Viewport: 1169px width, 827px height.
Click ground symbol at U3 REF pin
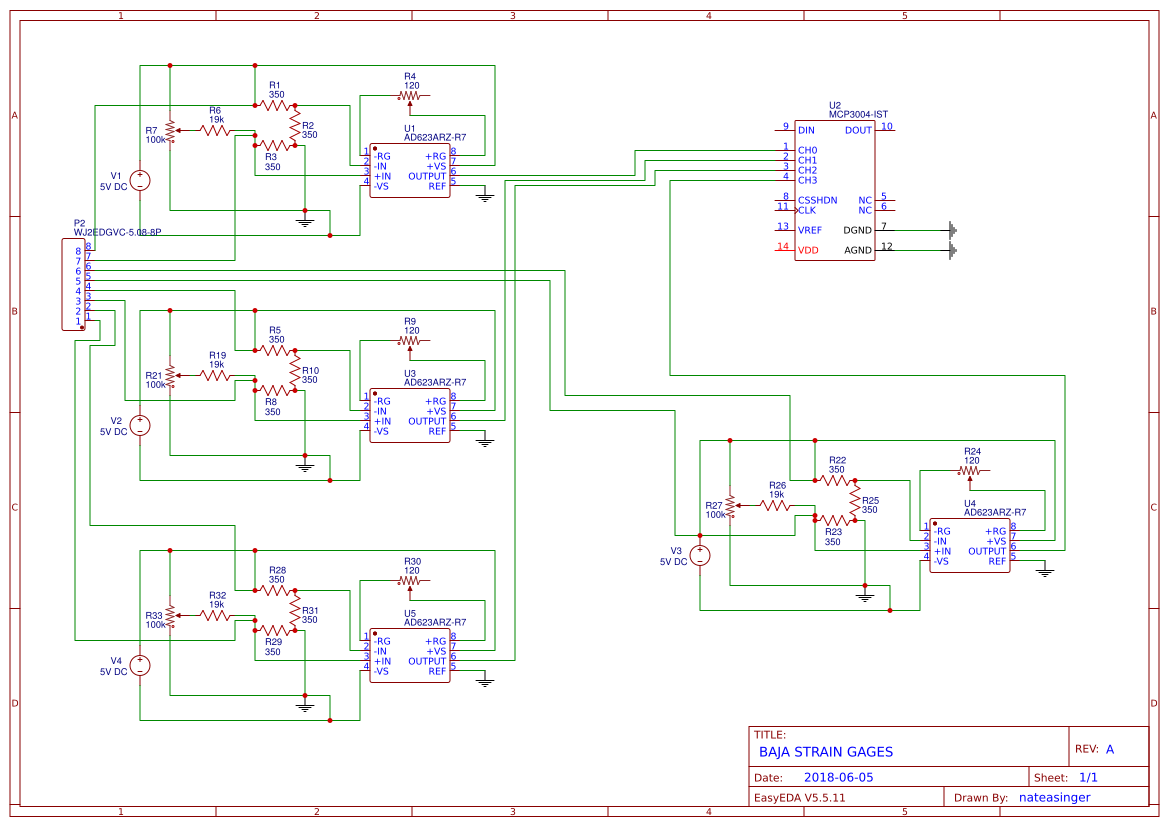click(x=485, y=442)
